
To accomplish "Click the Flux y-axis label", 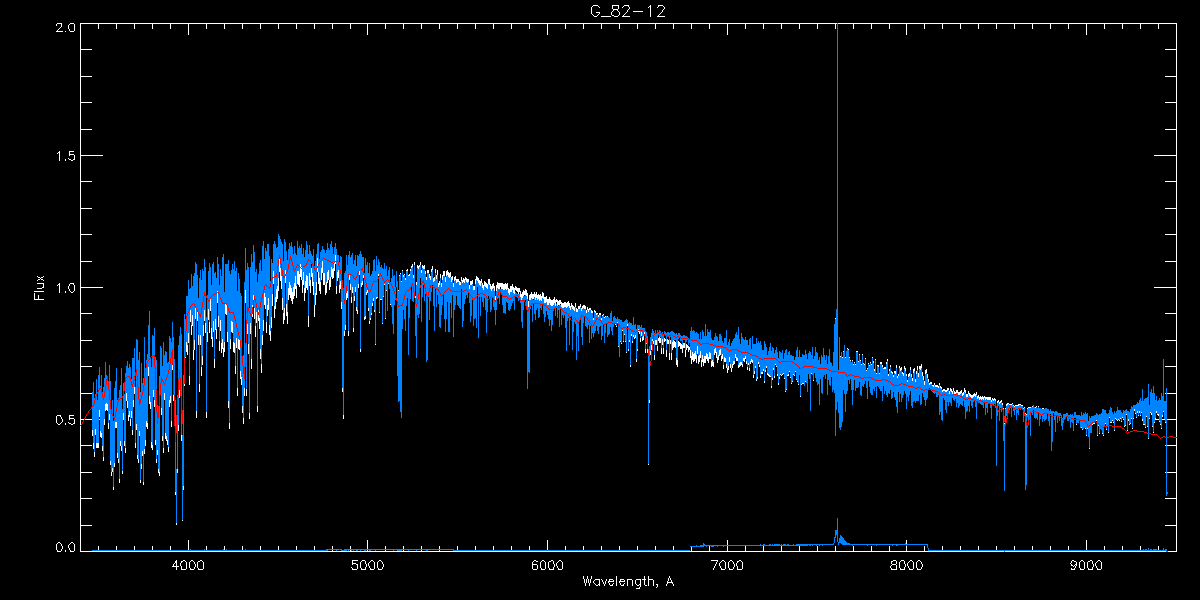I will 40,287.
